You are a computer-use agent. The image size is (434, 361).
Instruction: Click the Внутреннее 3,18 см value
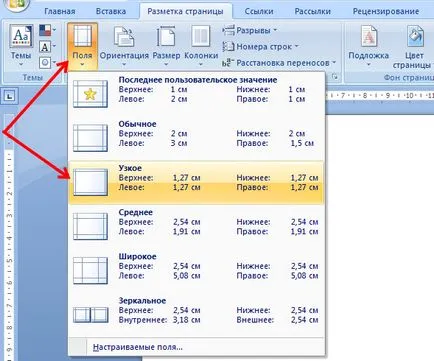pyautogui.click(x=187, y=320)
